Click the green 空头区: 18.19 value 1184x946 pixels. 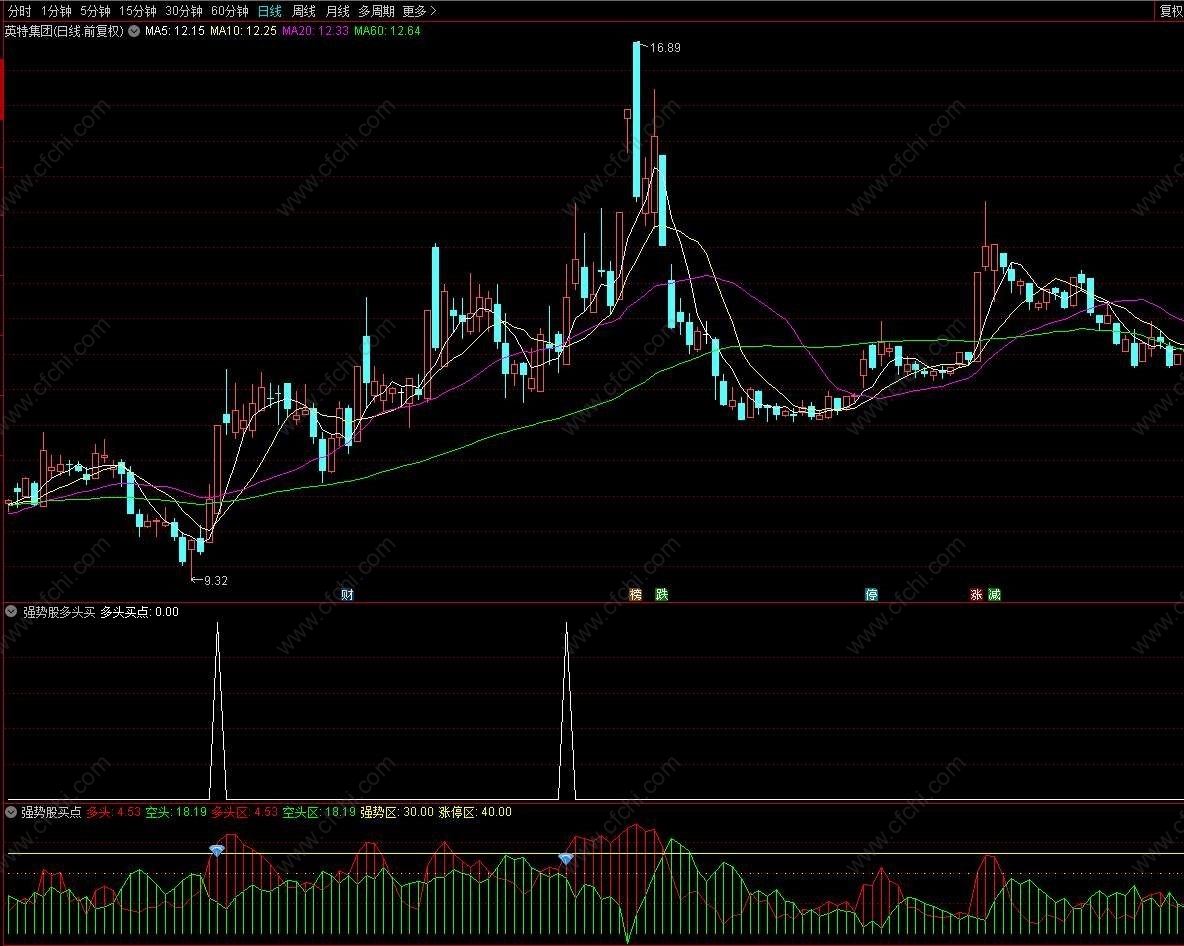[319, 812]
